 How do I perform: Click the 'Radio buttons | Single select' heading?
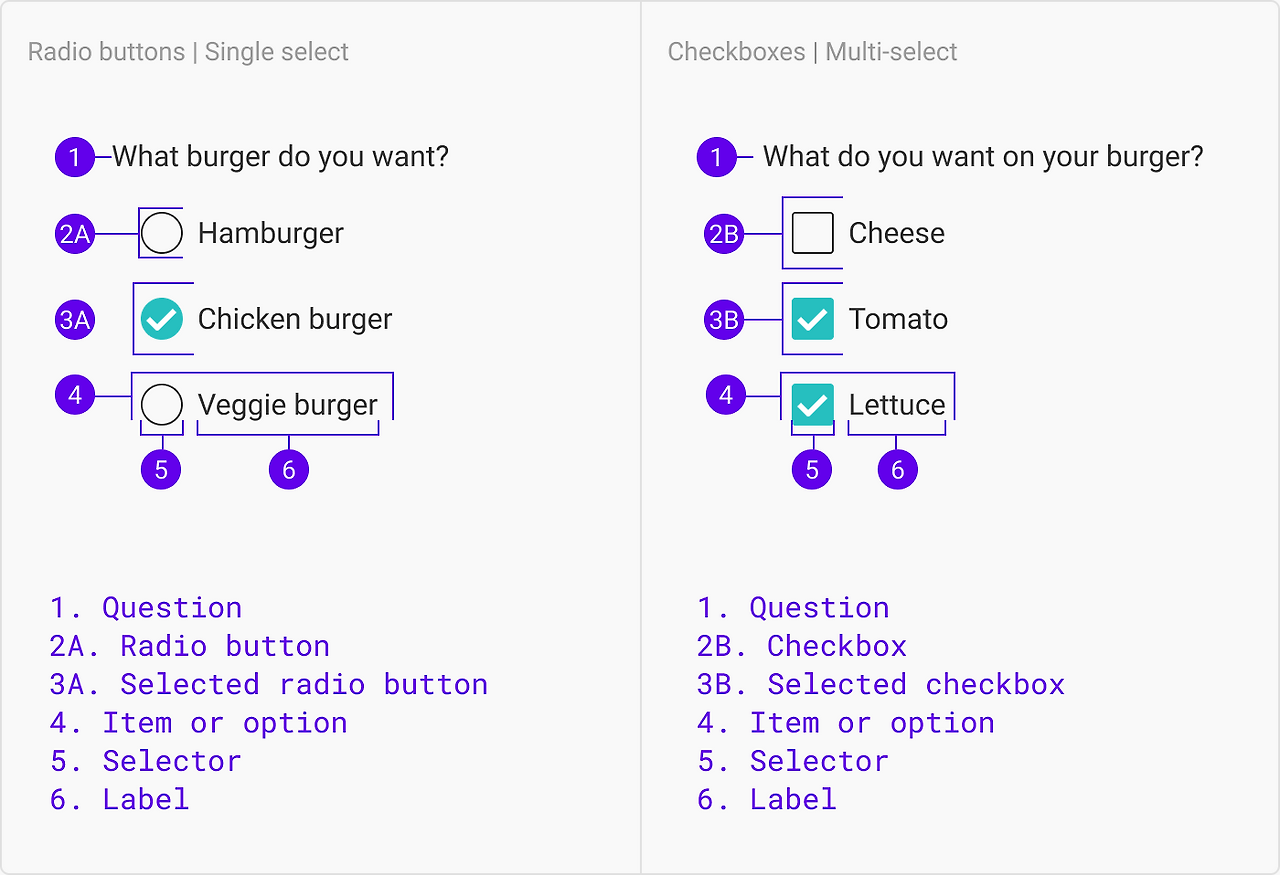tap(188, 52)
